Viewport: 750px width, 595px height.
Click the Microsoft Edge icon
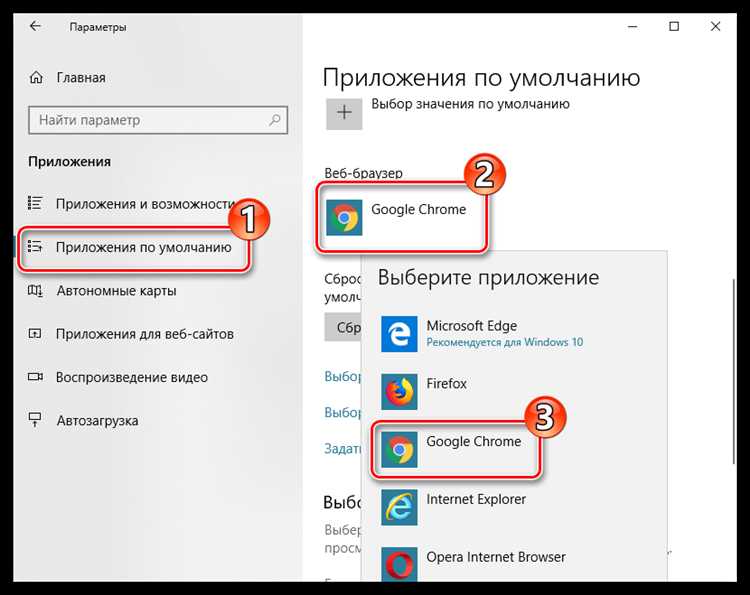399,334
